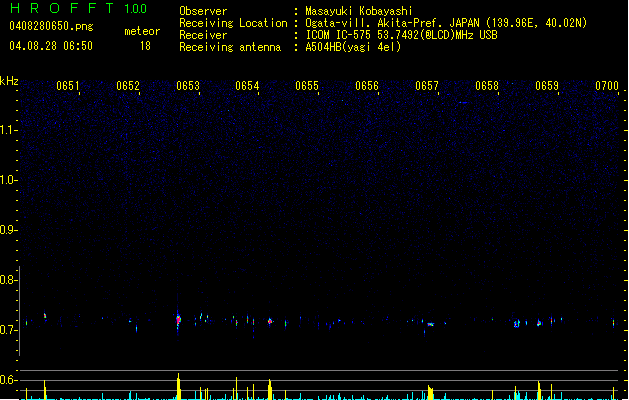This screenshot has height=400, width=629.
Task: Click the observer name Masayuki Kobayashi
Action: click(x=359, y=11)
